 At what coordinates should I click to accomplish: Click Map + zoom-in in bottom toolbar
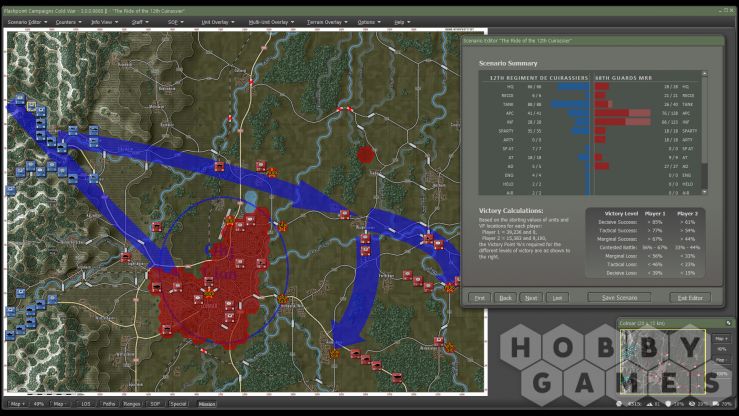coord(17,404)
